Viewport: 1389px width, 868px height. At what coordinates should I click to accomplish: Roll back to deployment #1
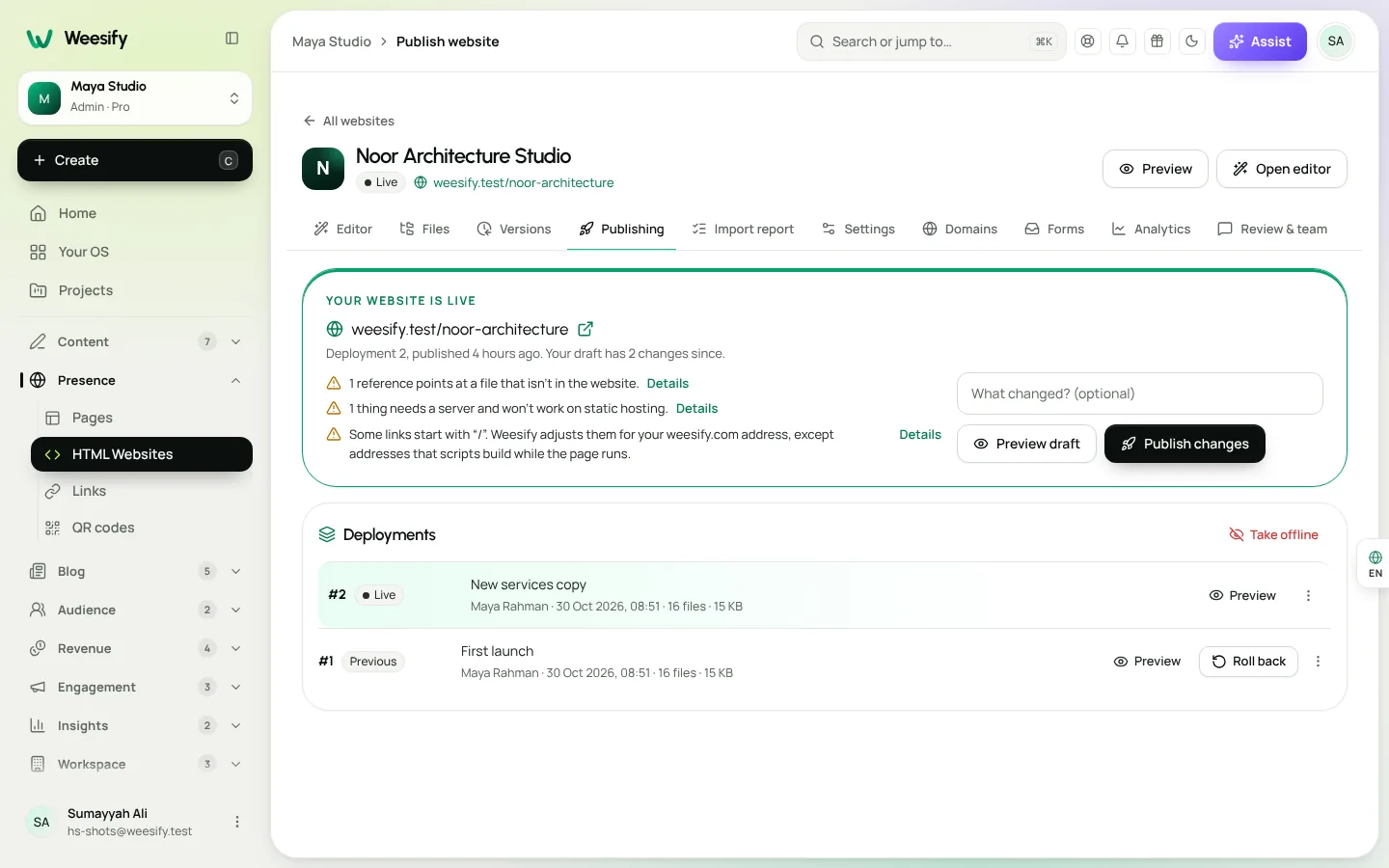pyautogui.click(x=1248, y=662)
